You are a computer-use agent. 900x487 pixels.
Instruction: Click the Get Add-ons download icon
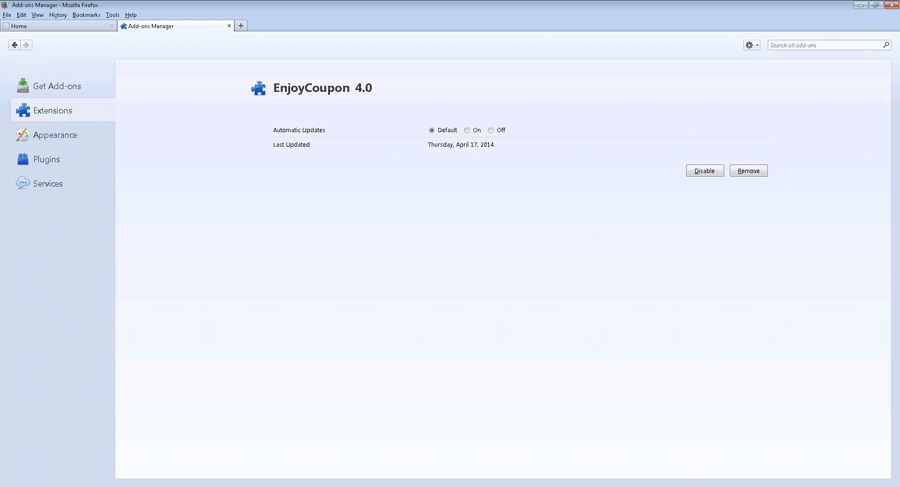click(x=22, y=86)
